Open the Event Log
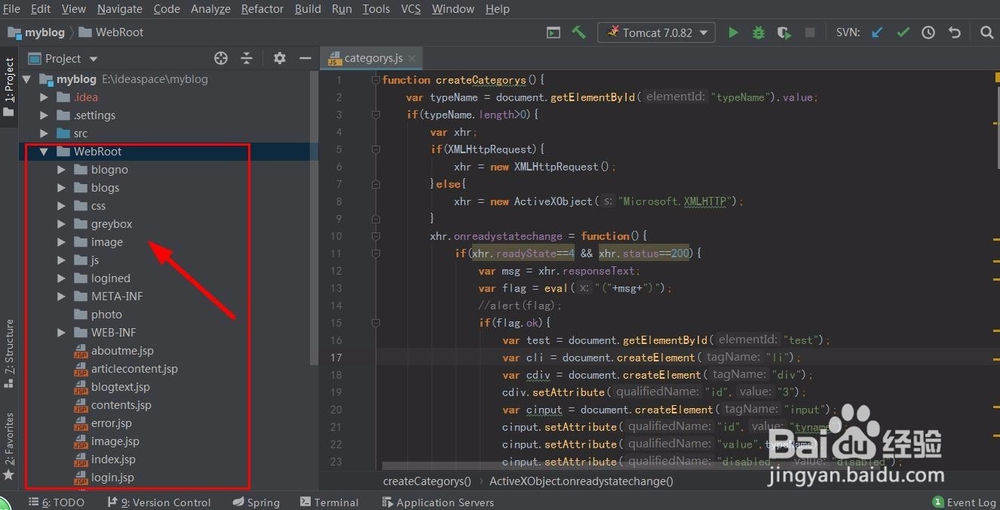Screen dimensions: 1000x510 coord(964,502)
